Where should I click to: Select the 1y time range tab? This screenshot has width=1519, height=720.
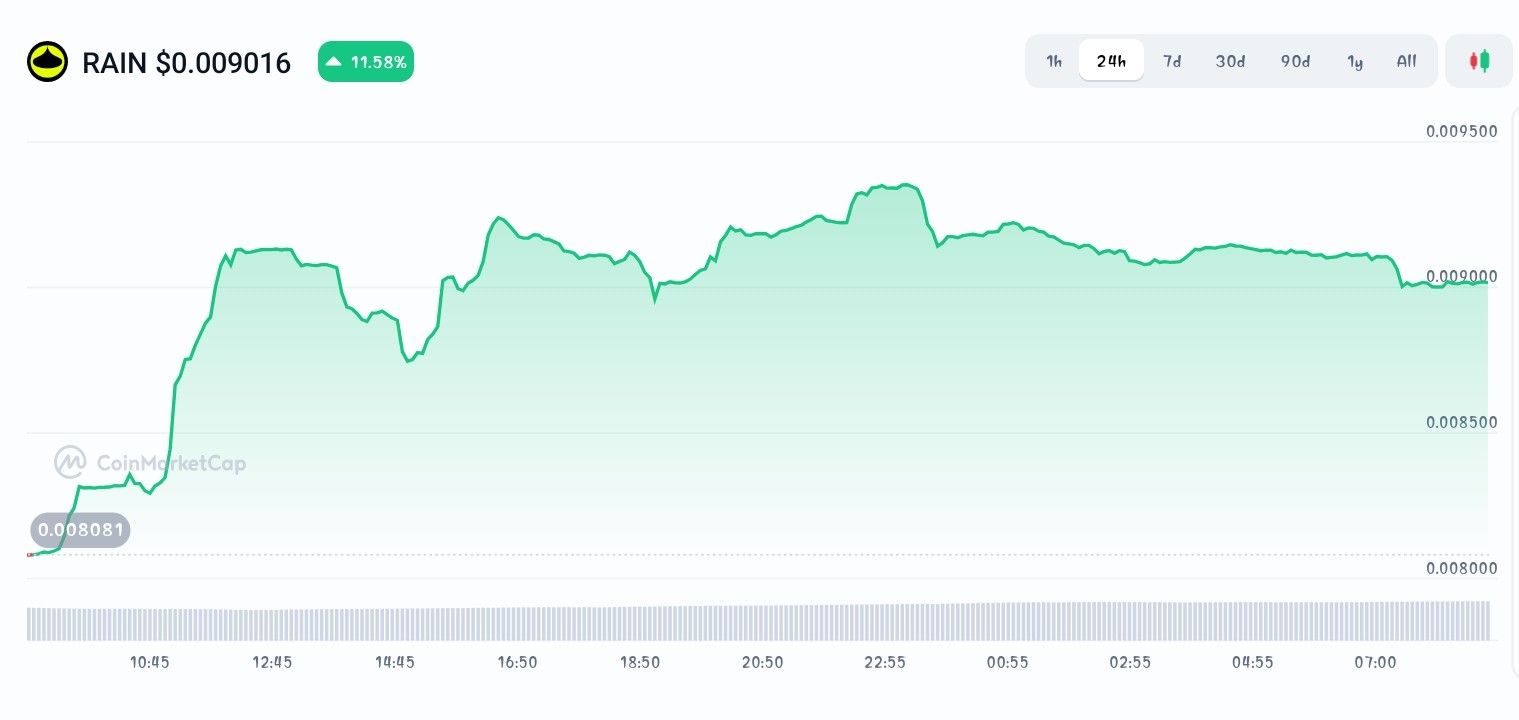click(1355, 61)
